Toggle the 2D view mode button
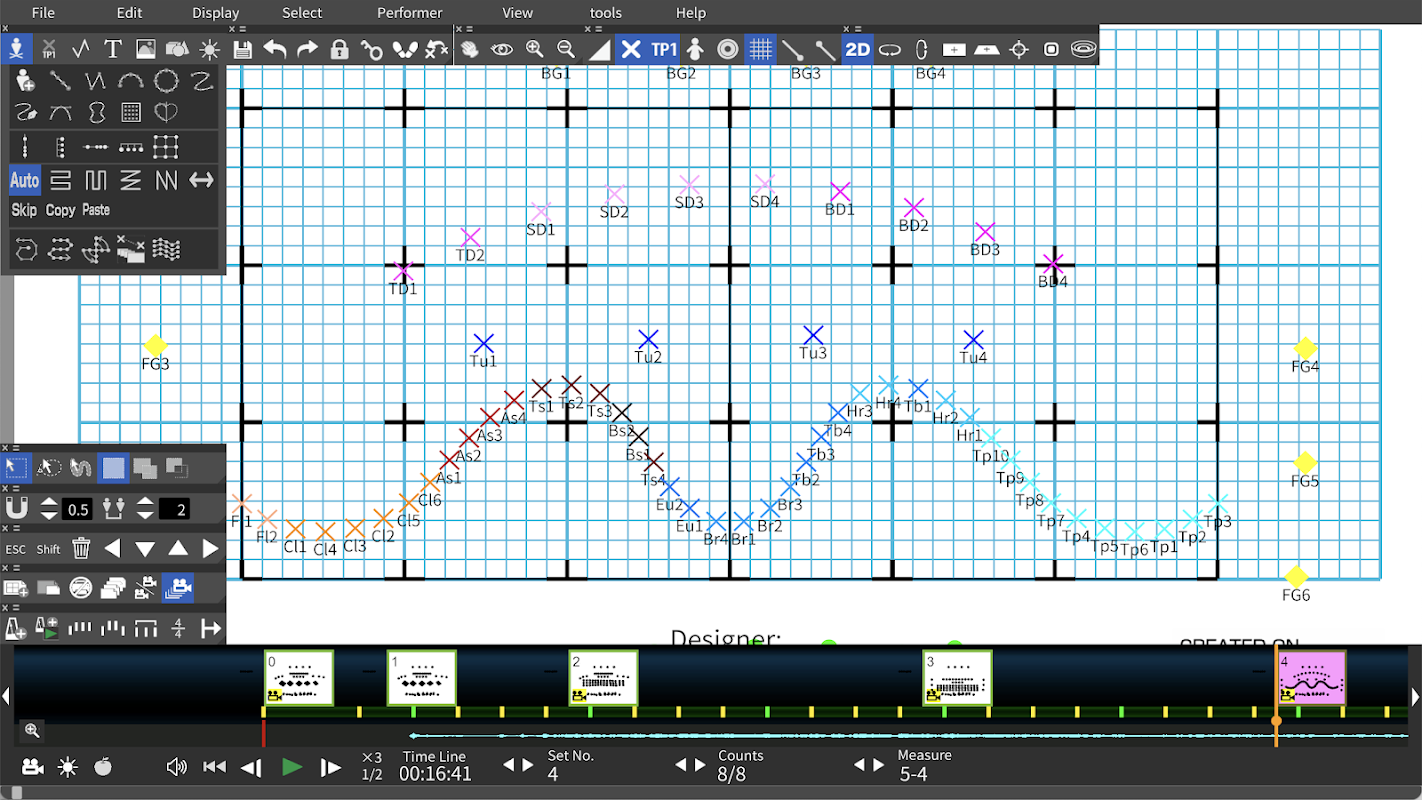Image resolution: width=1422 pixels, height=800 pixels. [x=857, y=49]
